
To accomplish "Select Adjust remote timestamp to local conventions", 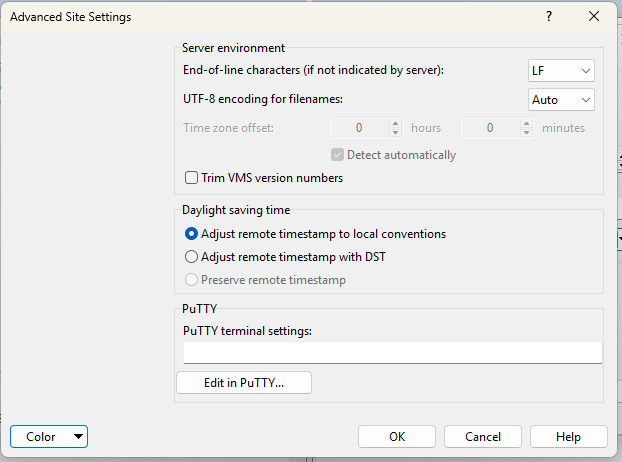I will 192,234.
